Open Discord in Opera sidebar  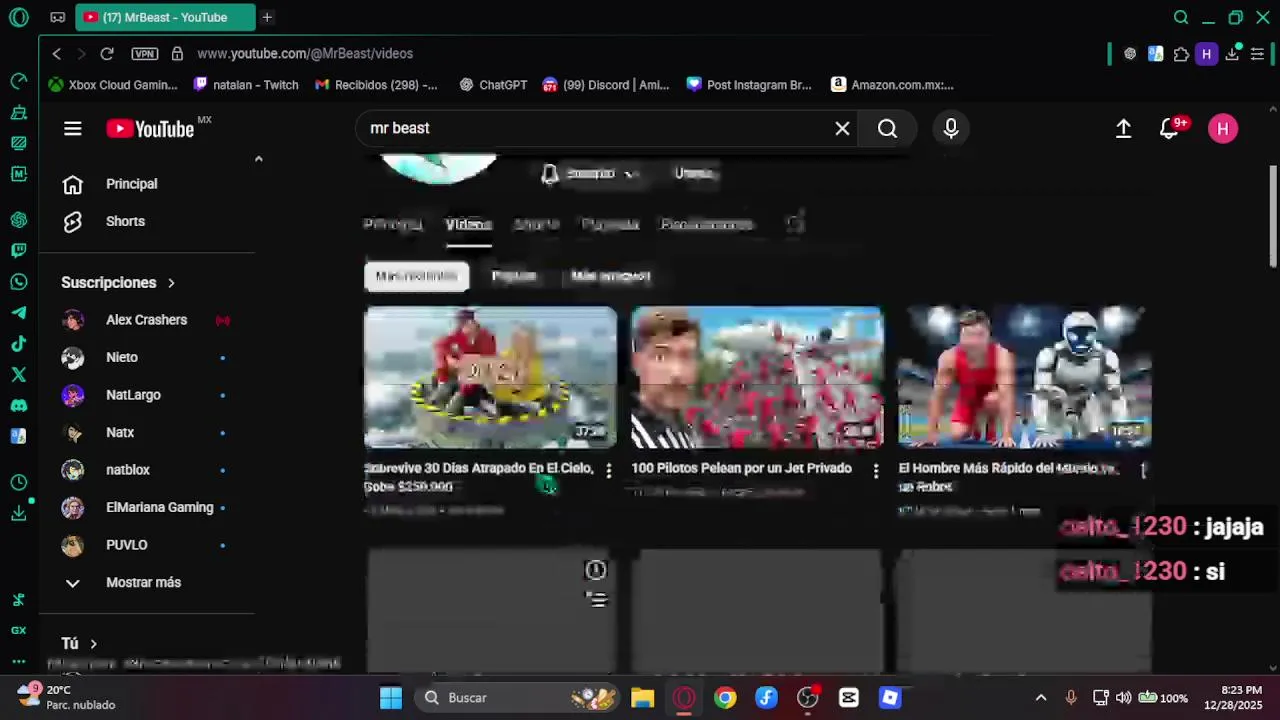click(18, 405)
